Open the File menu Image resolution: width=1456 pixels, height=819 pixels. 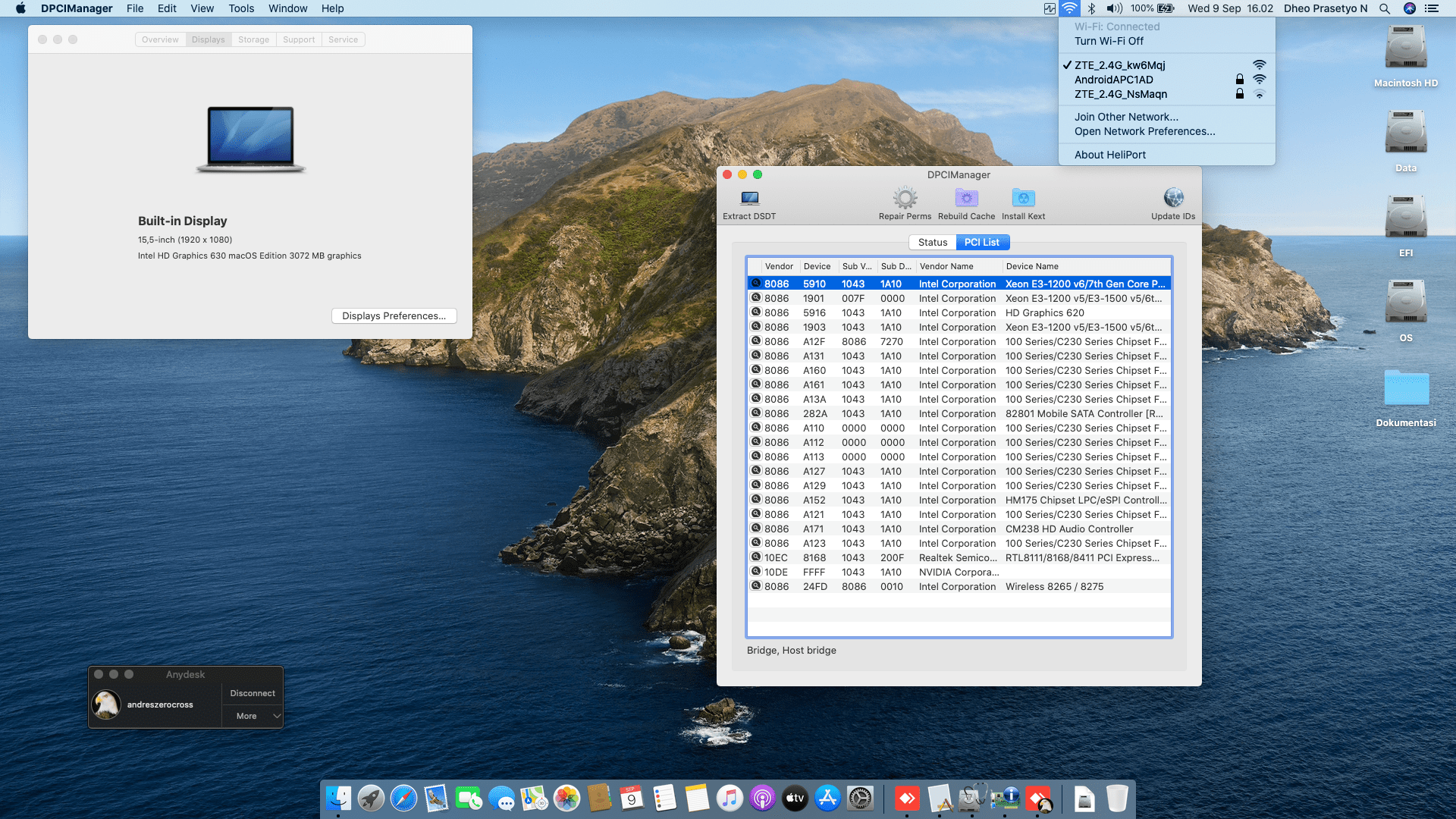click(x=135, y=8)
